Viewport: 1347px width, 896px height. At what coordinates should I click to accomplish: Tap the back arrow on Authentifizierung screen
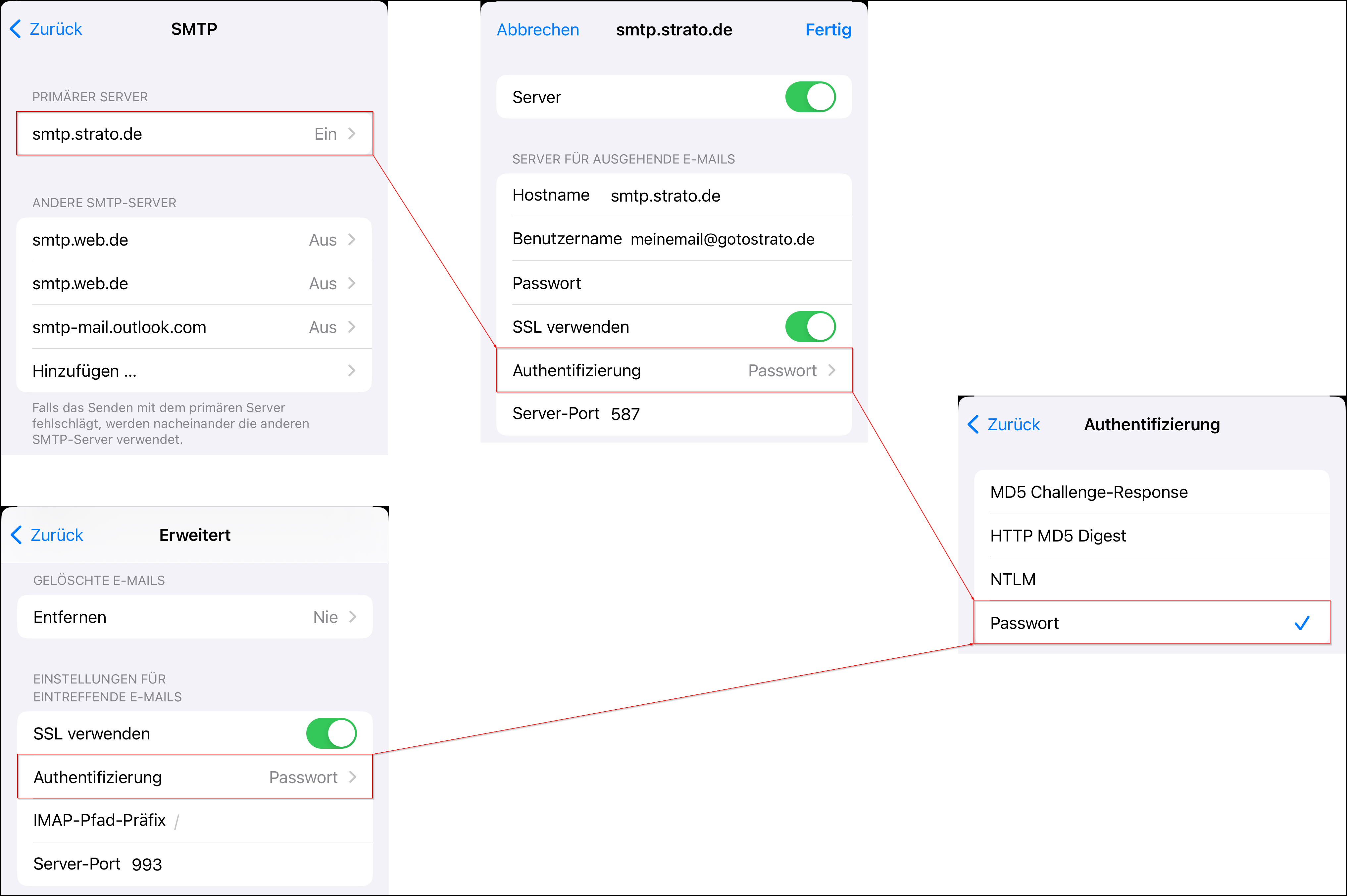click(973, 424)
